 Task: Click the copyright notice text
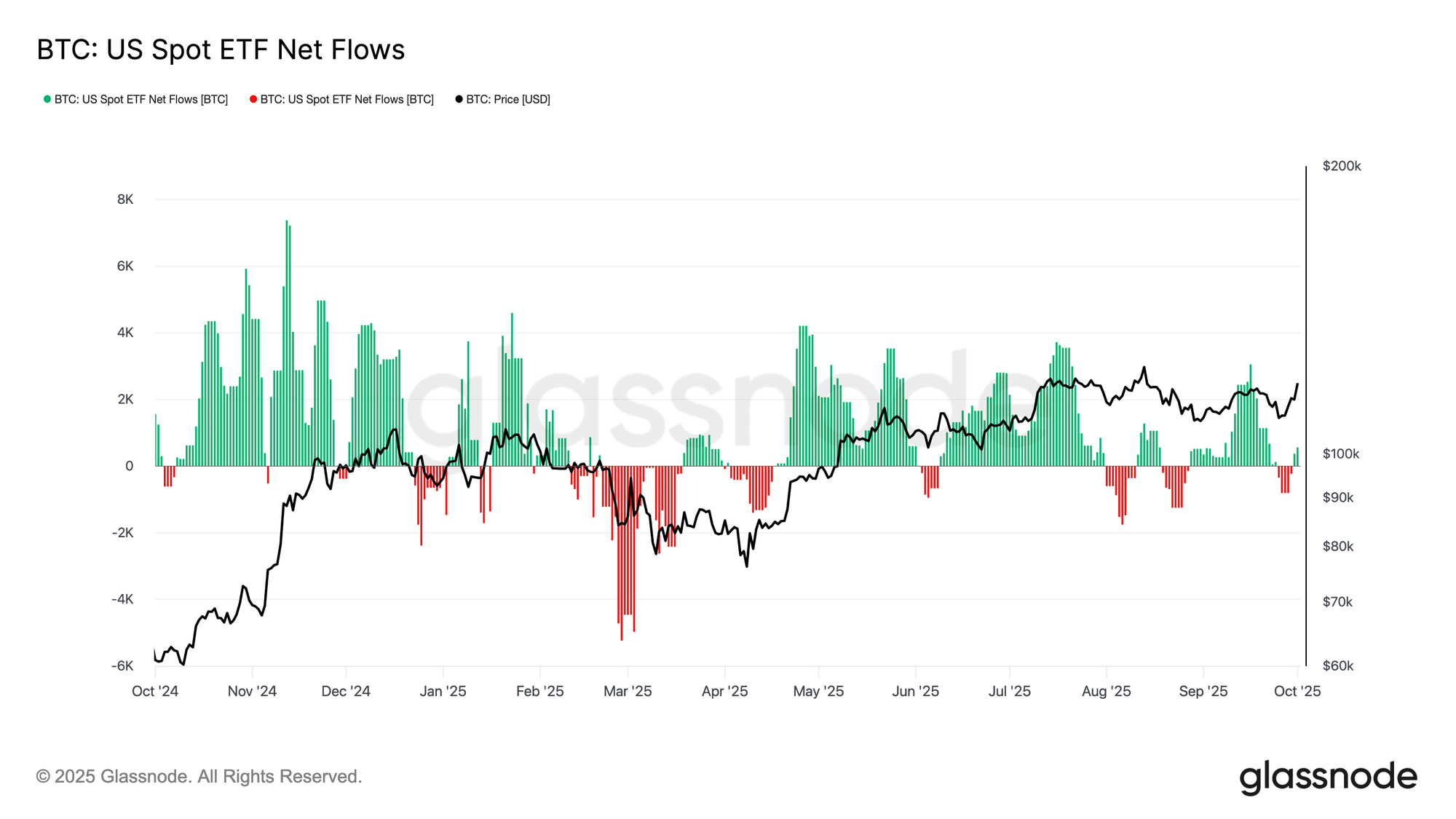(199, 776)
